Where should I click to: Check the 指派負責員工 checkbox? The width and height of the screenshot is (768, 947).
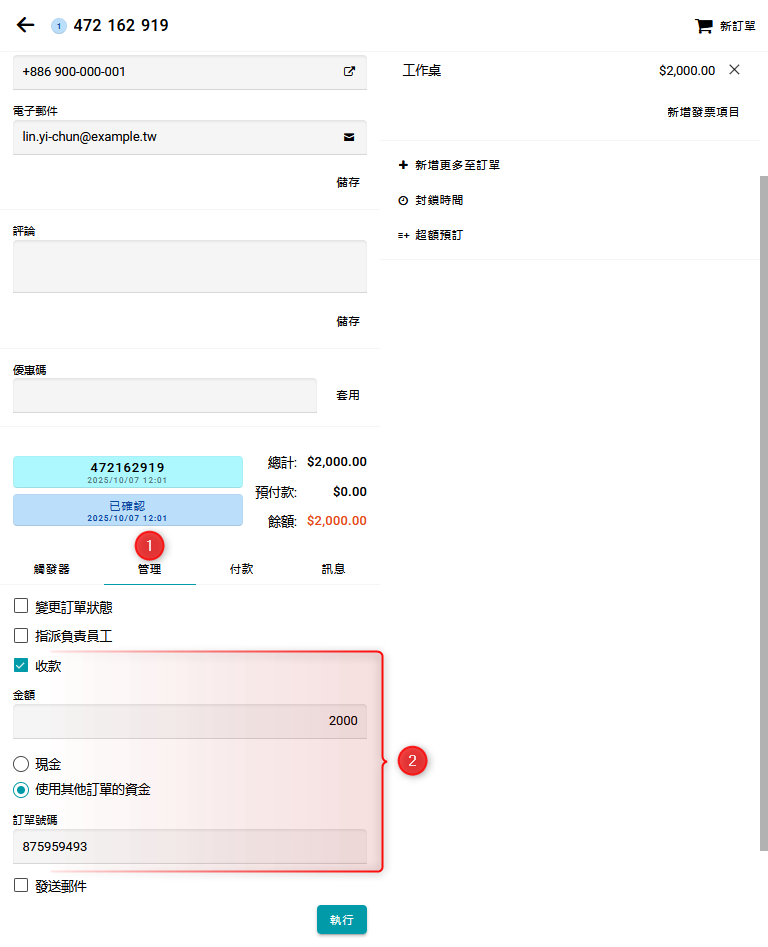[x=21, y=635]
